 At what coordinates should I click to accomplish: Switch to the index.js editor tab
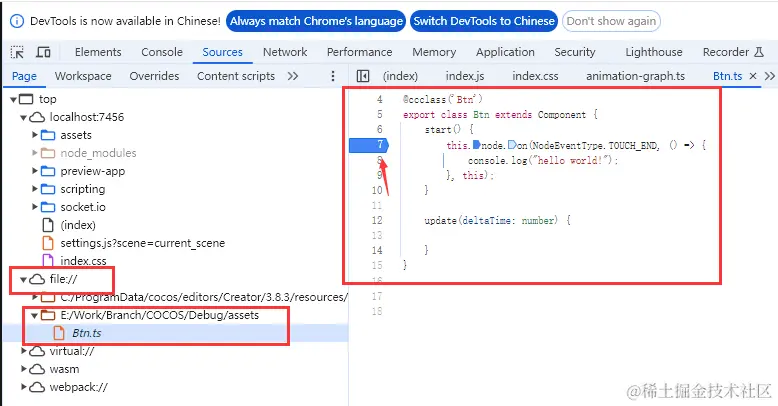coord(465,76)
